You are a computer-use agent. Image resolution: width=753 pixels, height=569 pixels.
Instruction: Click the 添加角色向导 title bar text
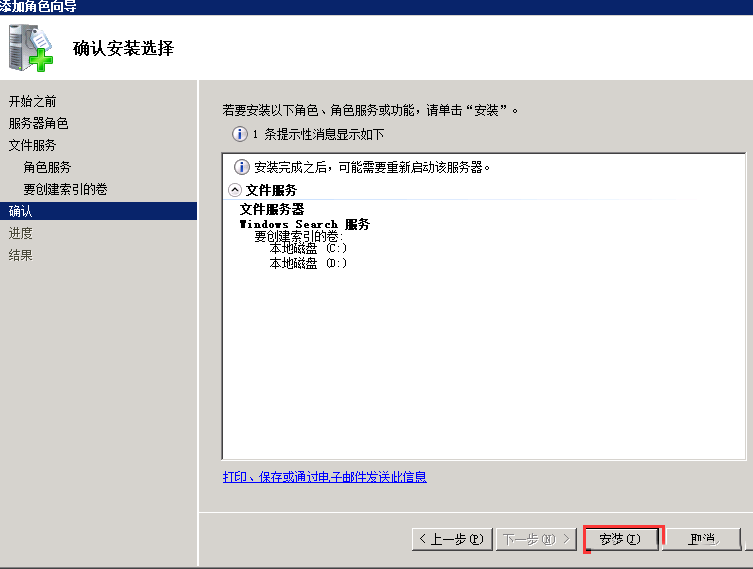click(38, 6)
